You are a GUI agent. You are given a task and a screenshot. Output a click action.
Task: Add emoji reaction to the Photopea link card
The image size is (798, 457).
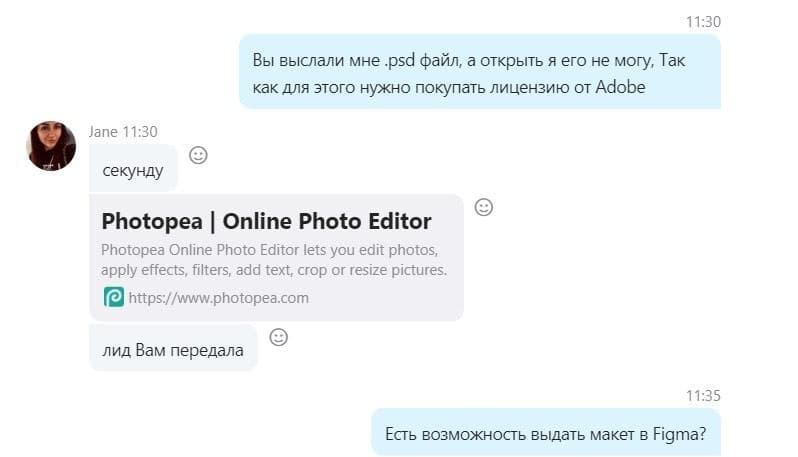click(483, 207)
